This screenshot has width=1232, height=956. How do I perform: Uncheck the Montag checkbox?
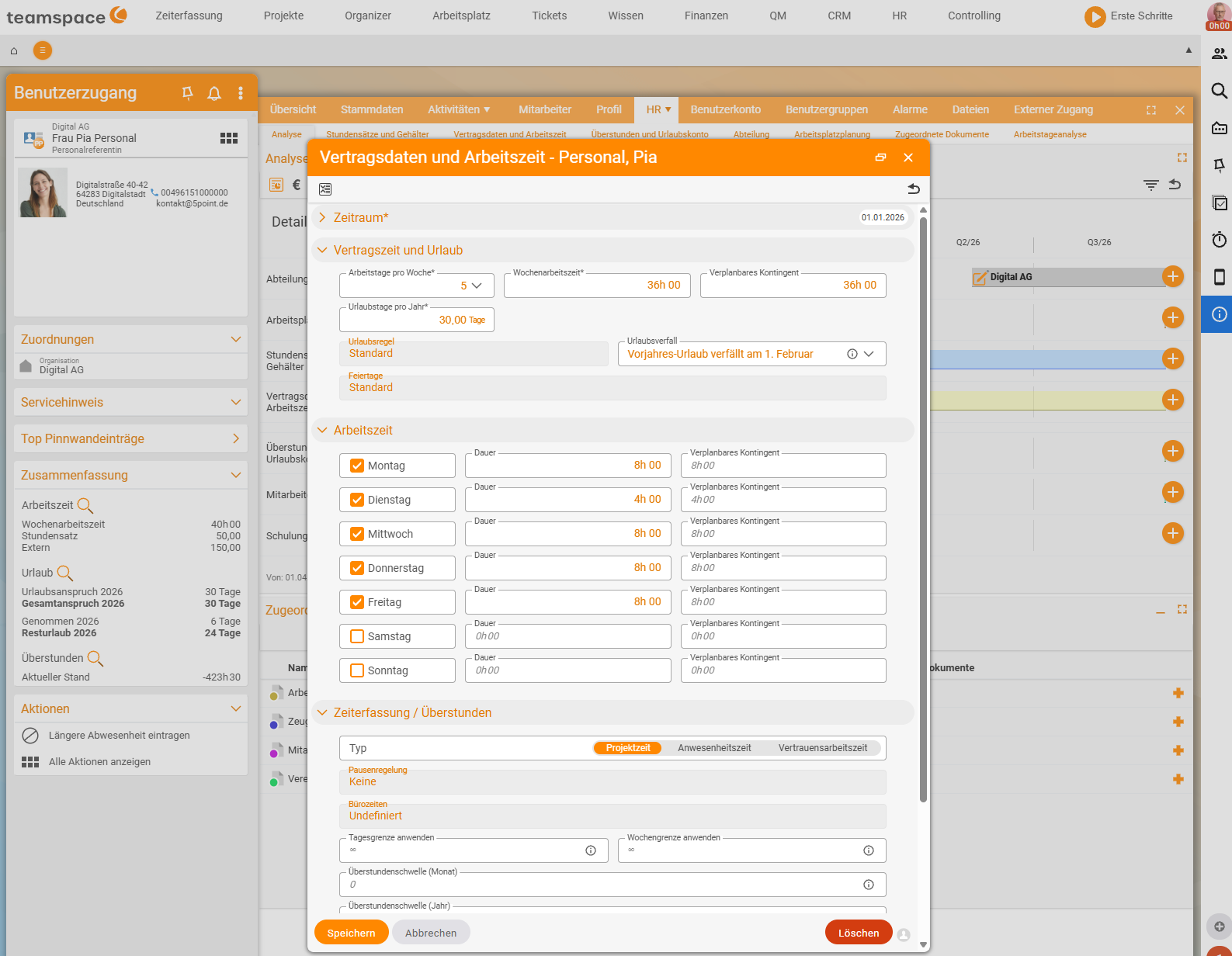pos(357,466)
